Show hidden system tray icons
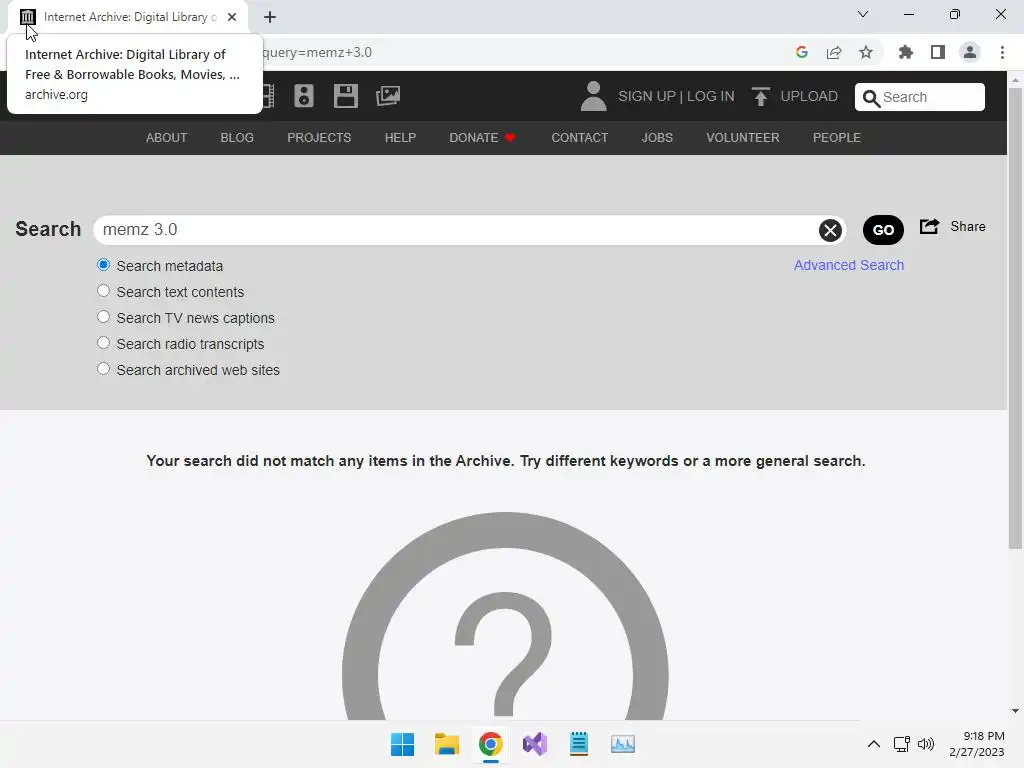The height and width of the screenshot is (768, 1024). pyautogui.click(x=874, y=744)
